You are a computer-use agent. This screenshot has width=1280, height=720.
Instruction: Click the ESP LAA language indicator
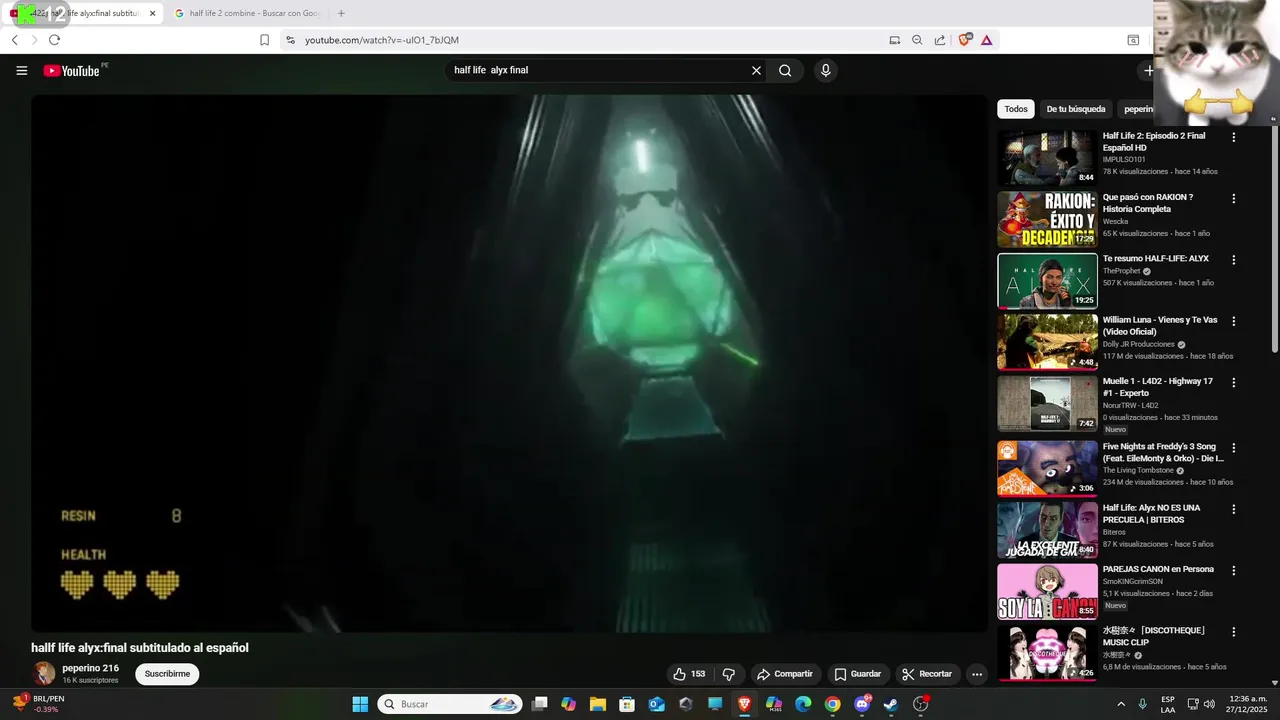click(x=1168, y=704)
